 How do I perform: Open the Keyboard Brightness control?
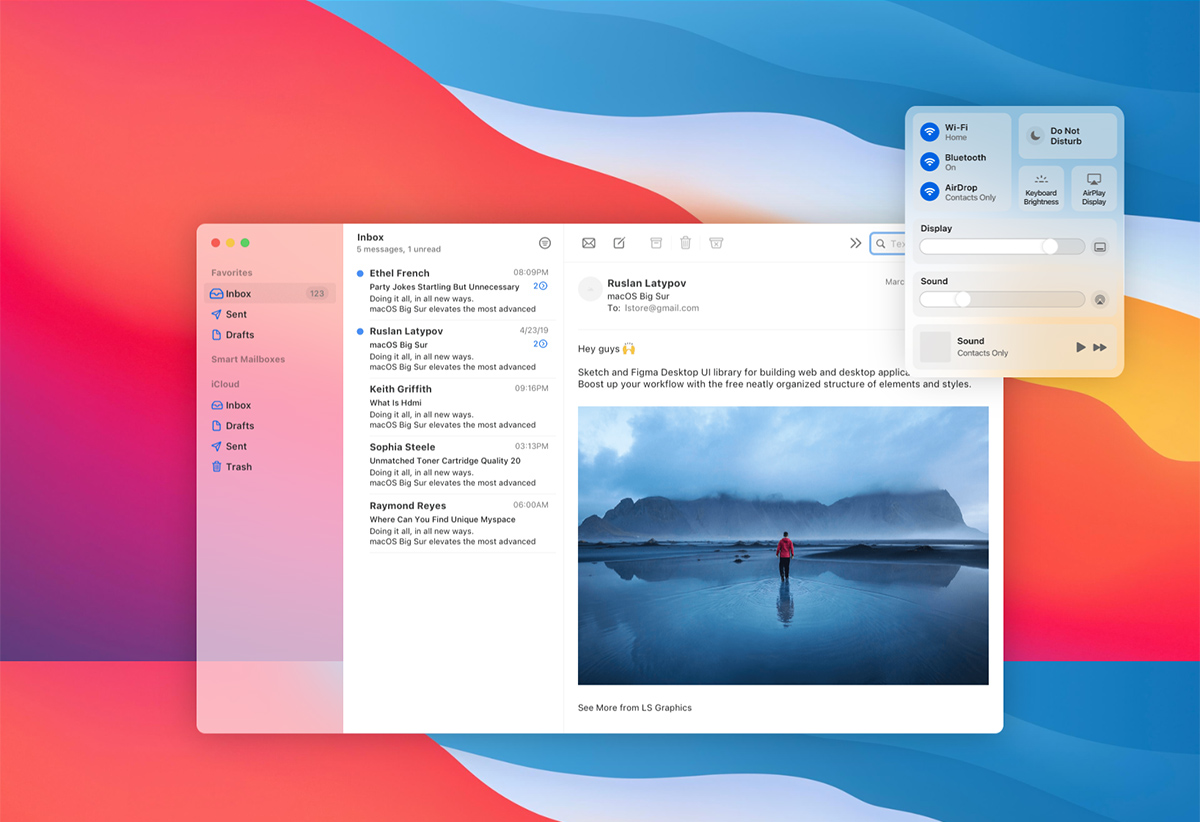click(x=1041, y=189)
